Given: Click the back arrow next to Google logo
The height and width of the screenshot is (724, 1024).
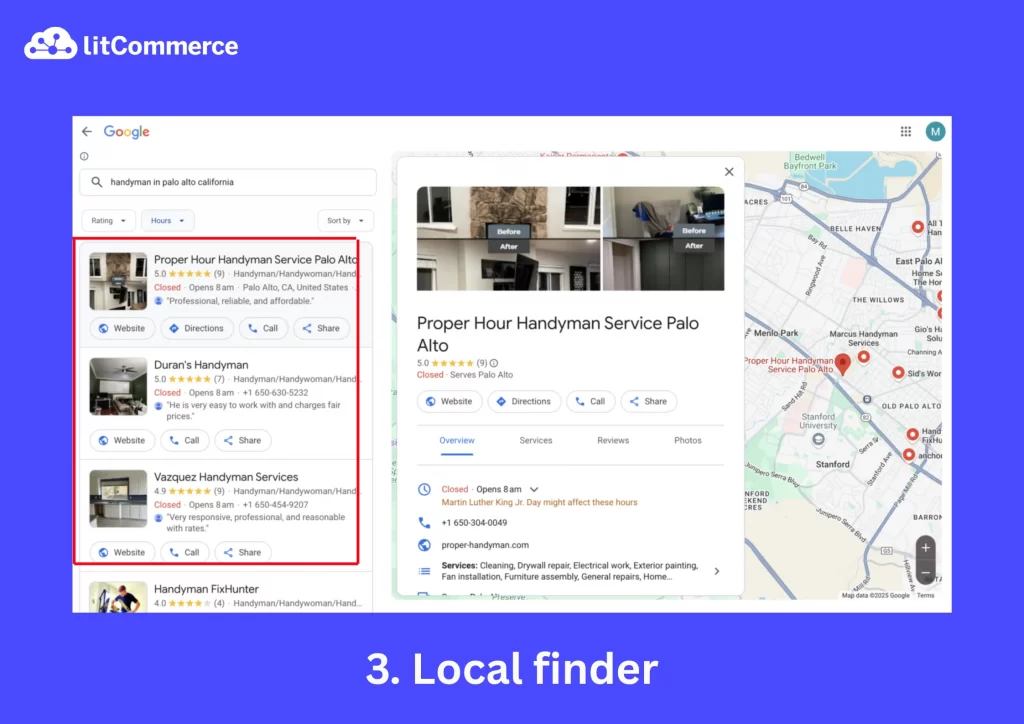Looking at the screenshot, I should click(x=87, y=132).
